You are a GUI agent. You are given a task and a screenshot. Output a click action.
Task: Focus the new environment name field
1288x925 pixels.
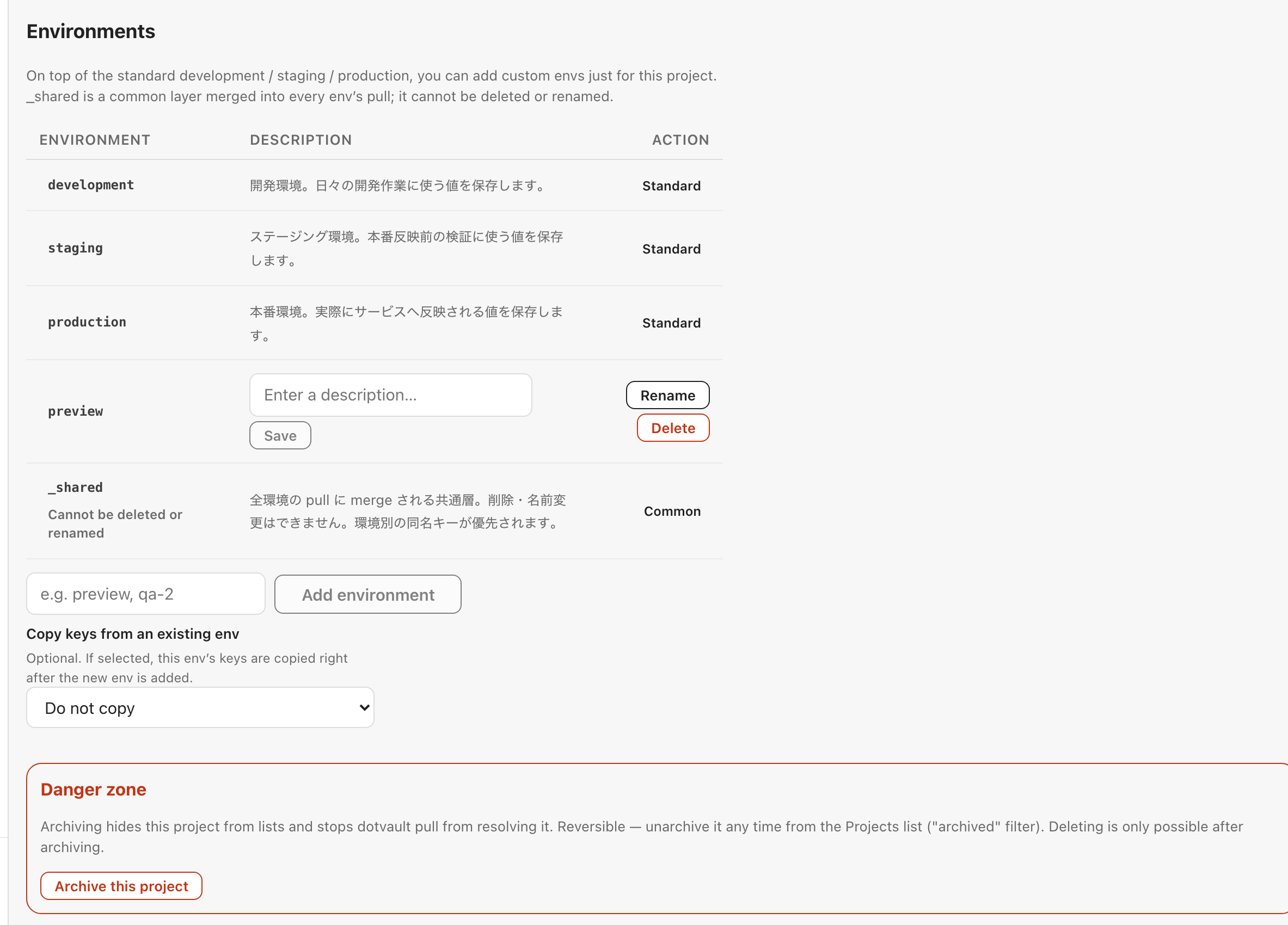click(x=145, y=594)
